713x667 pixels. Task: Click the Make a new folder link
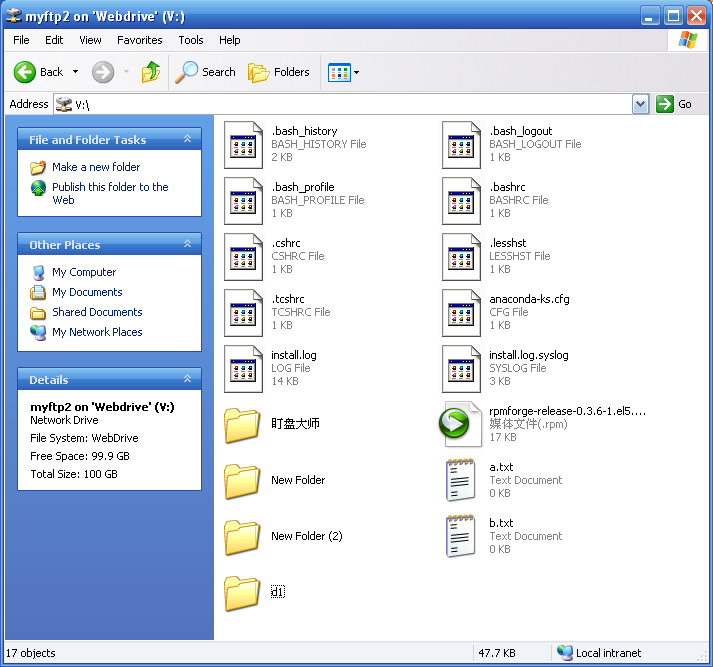pyautogui.click(x=96, y=167)
